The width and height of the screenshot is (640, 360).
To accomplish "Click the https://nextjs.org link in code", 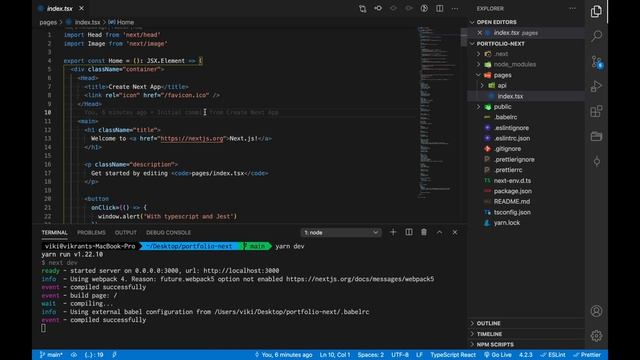I will pyautogui.click(x=192, y=139).
